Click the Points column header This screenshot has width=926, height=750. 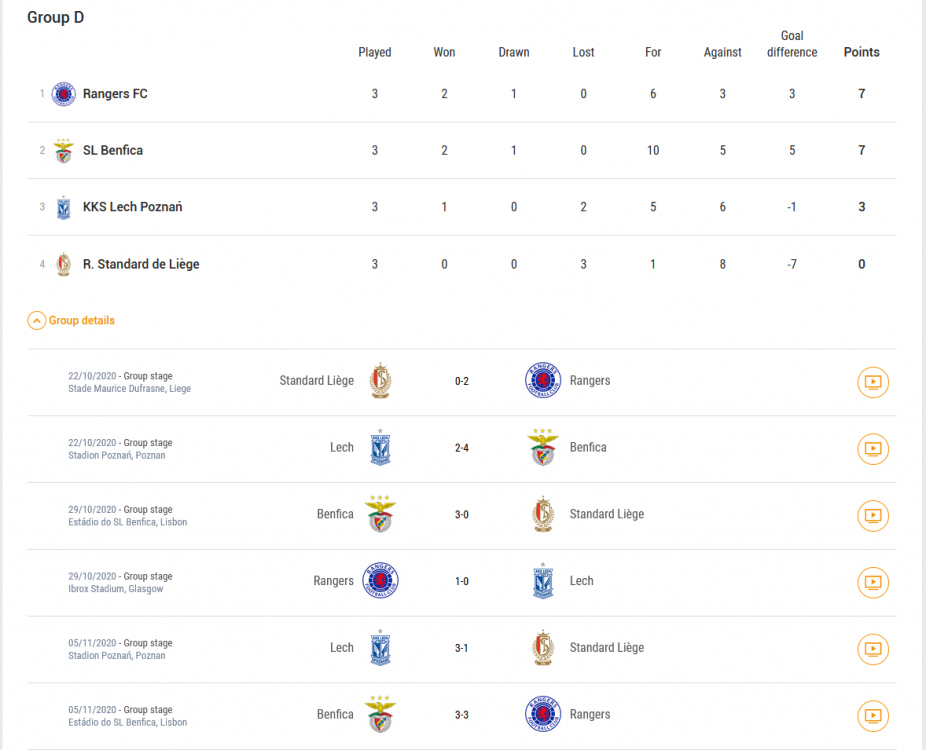[862, 52]
